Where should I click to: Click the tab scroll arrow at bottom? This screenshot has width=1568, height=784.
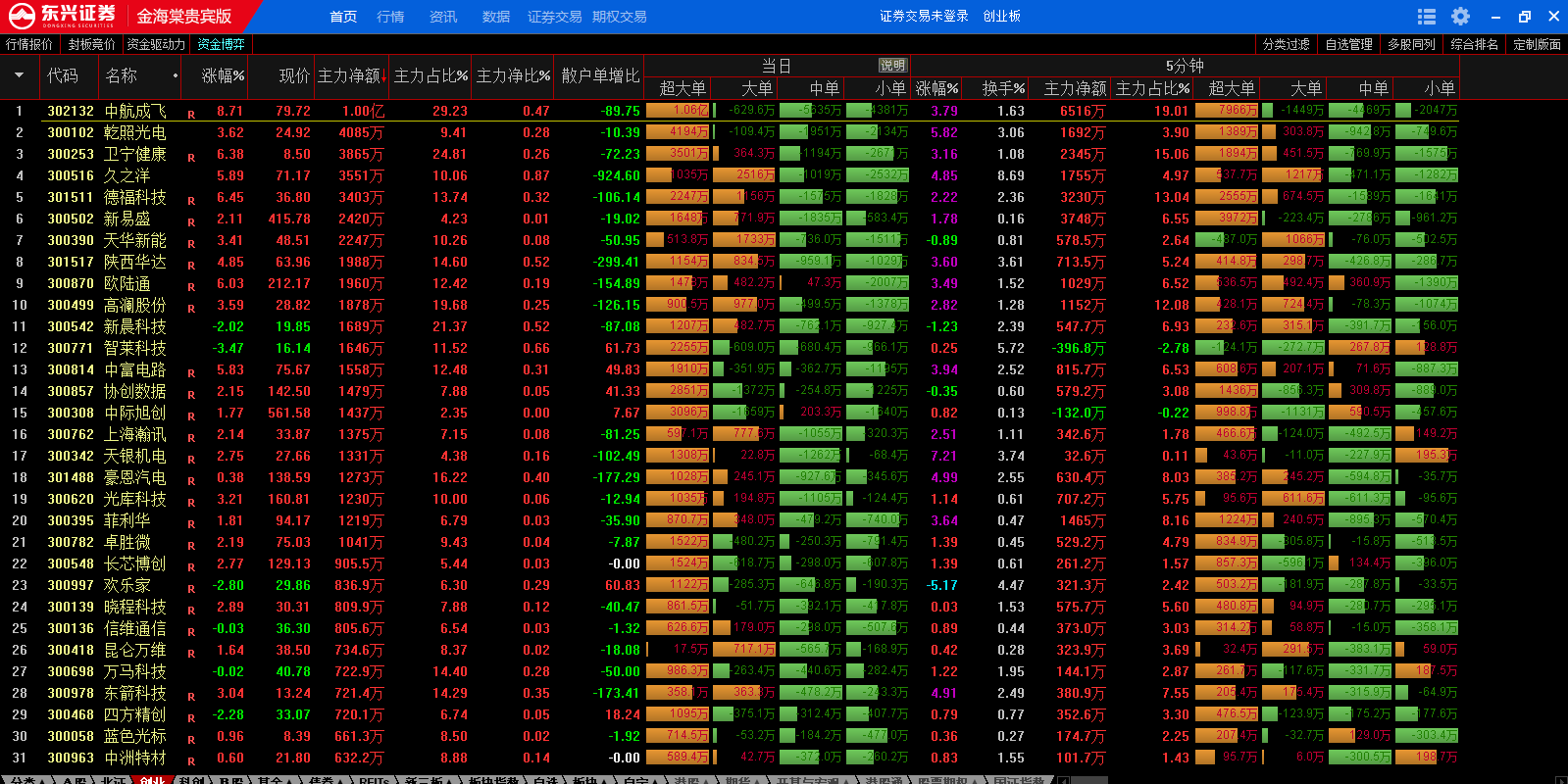point(1063,780)
